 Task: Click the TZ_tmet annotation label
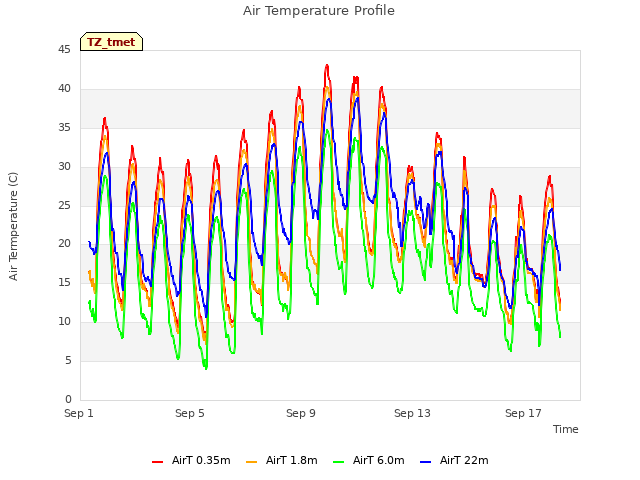click(x=111, y=42)
